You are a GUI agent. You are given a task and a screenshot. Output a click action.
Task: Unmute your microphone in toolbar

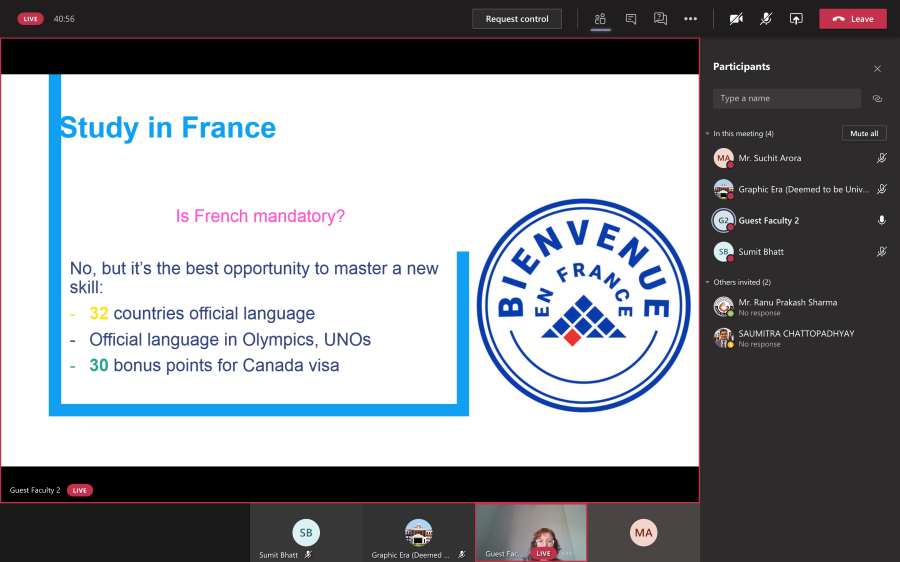pos(766,19)
